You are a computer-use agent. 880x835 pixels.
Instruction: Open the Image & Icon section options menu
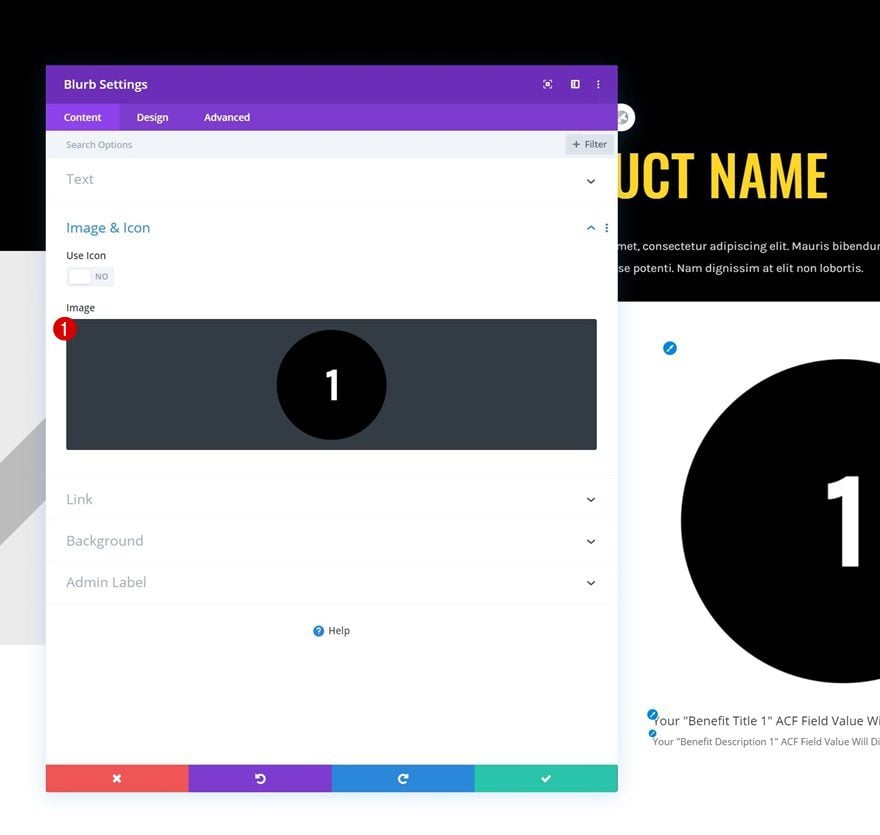point(607,228)
